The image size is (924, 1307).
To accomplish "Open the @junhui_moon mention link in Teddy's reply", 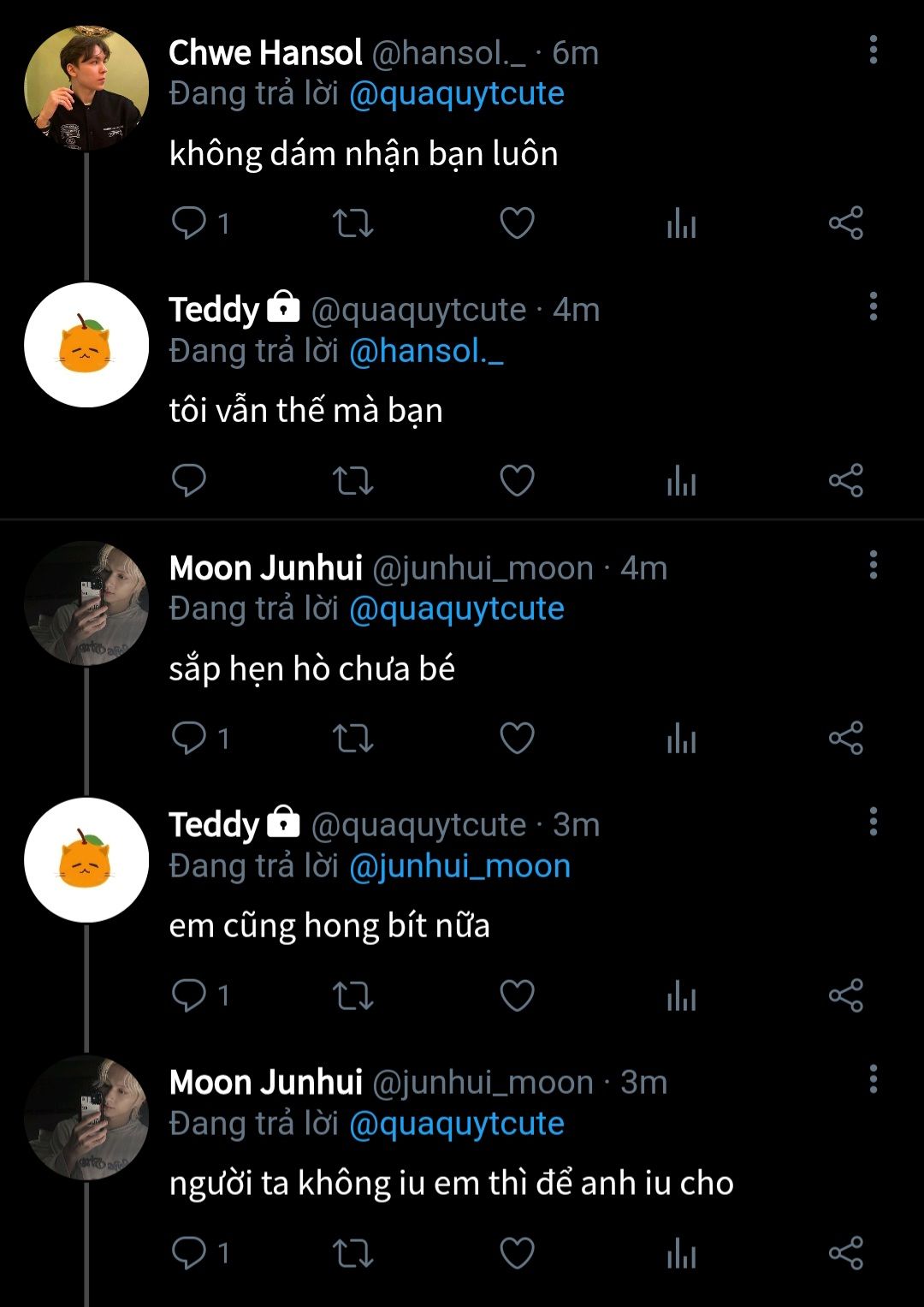I will (x=459, y=866).
